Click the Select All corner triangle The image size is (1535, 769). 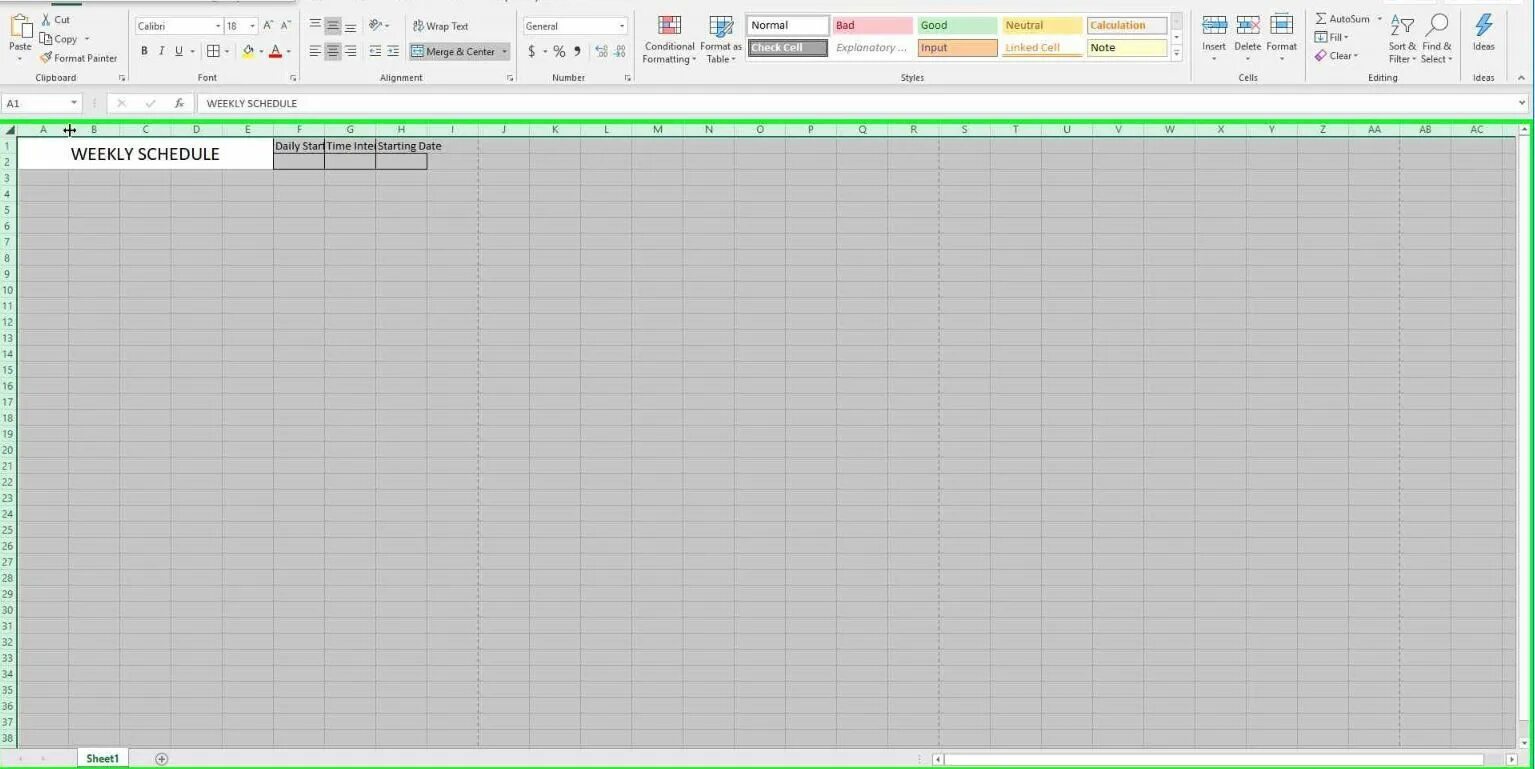coord(9,130)
